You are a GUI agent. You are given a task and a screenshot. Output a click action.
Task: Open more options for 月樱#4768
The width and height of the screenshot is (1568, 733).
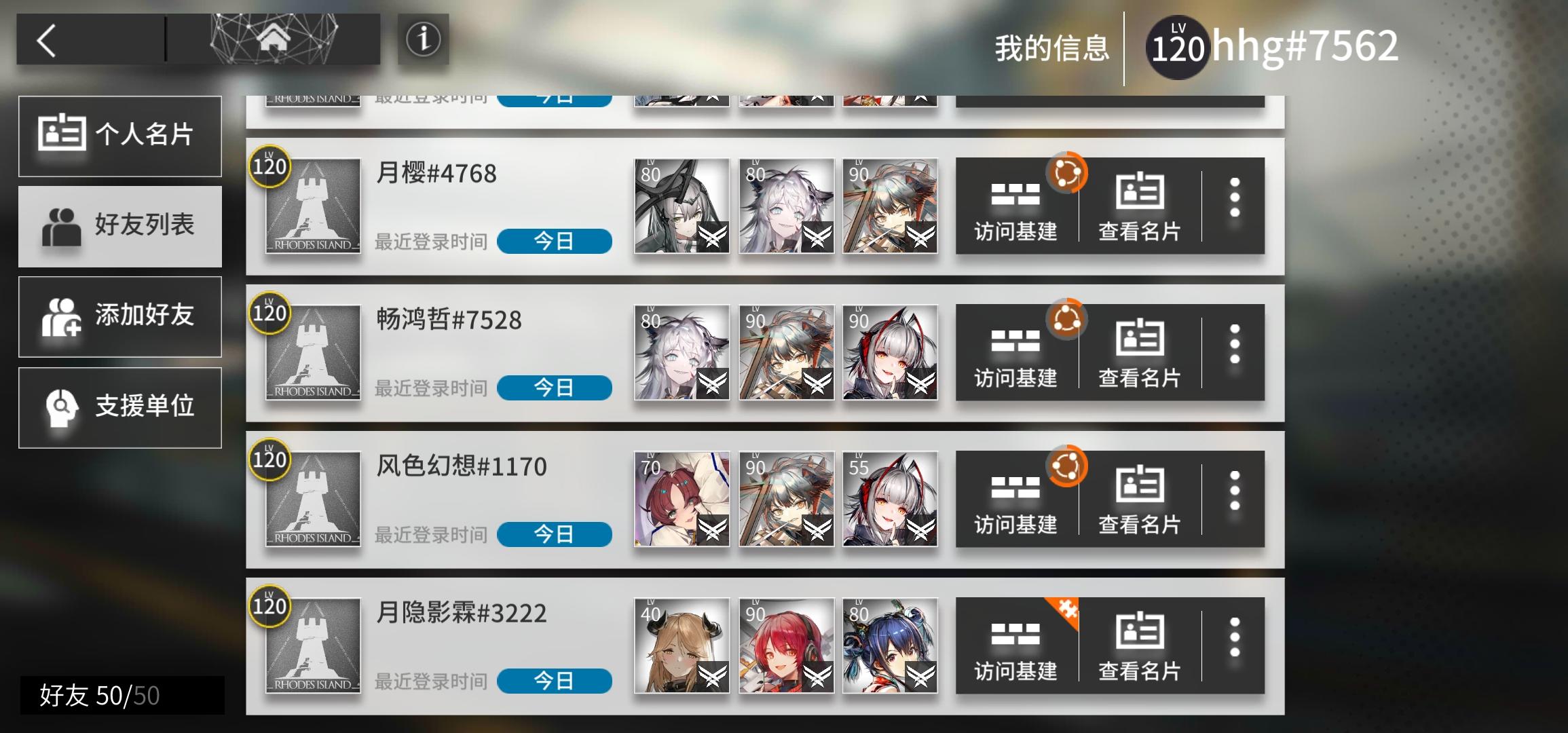(1234, 198)
